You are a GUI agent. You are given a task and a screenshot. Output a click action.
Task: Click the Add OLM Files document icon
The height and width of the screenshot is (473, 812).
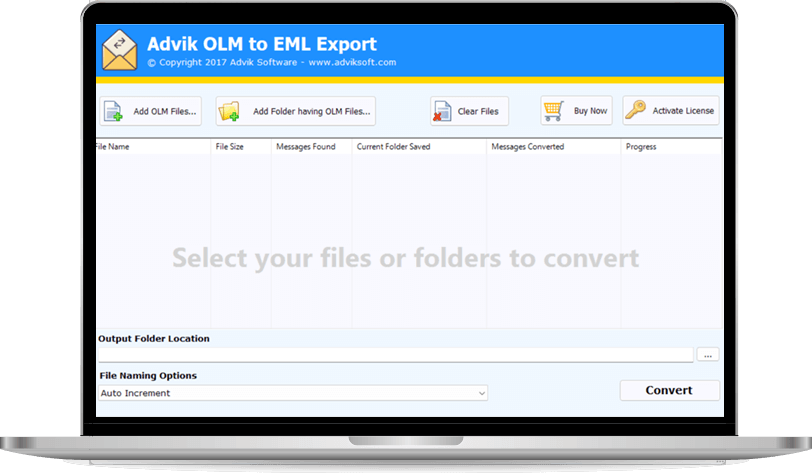coord(113,111)
